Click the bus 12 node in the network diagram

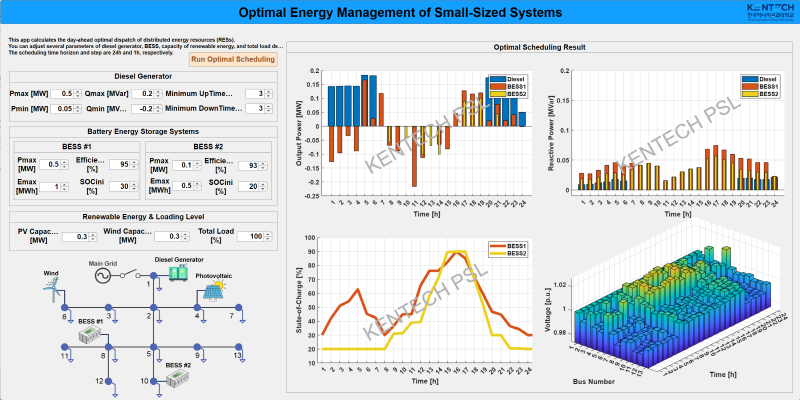click(108, 381)
